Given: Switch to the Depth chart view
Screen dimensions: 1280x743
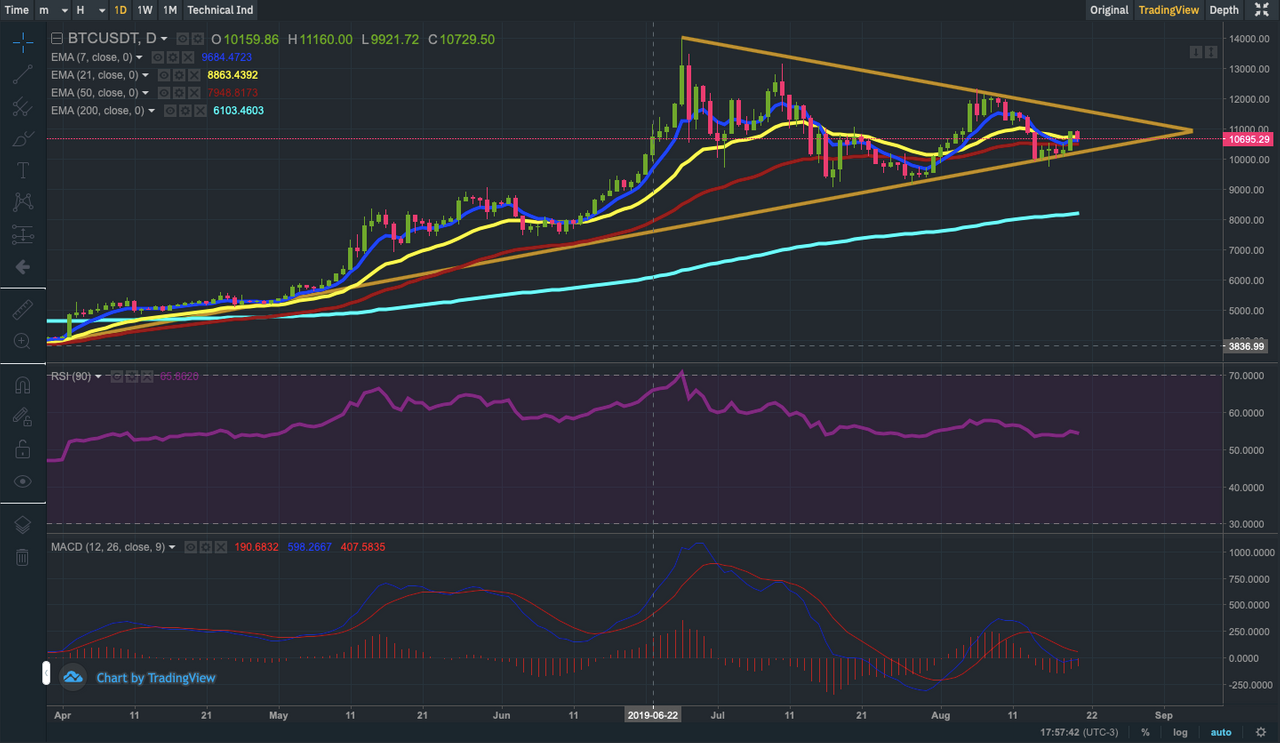Looking at the screenshot, I should [1224, 10].
